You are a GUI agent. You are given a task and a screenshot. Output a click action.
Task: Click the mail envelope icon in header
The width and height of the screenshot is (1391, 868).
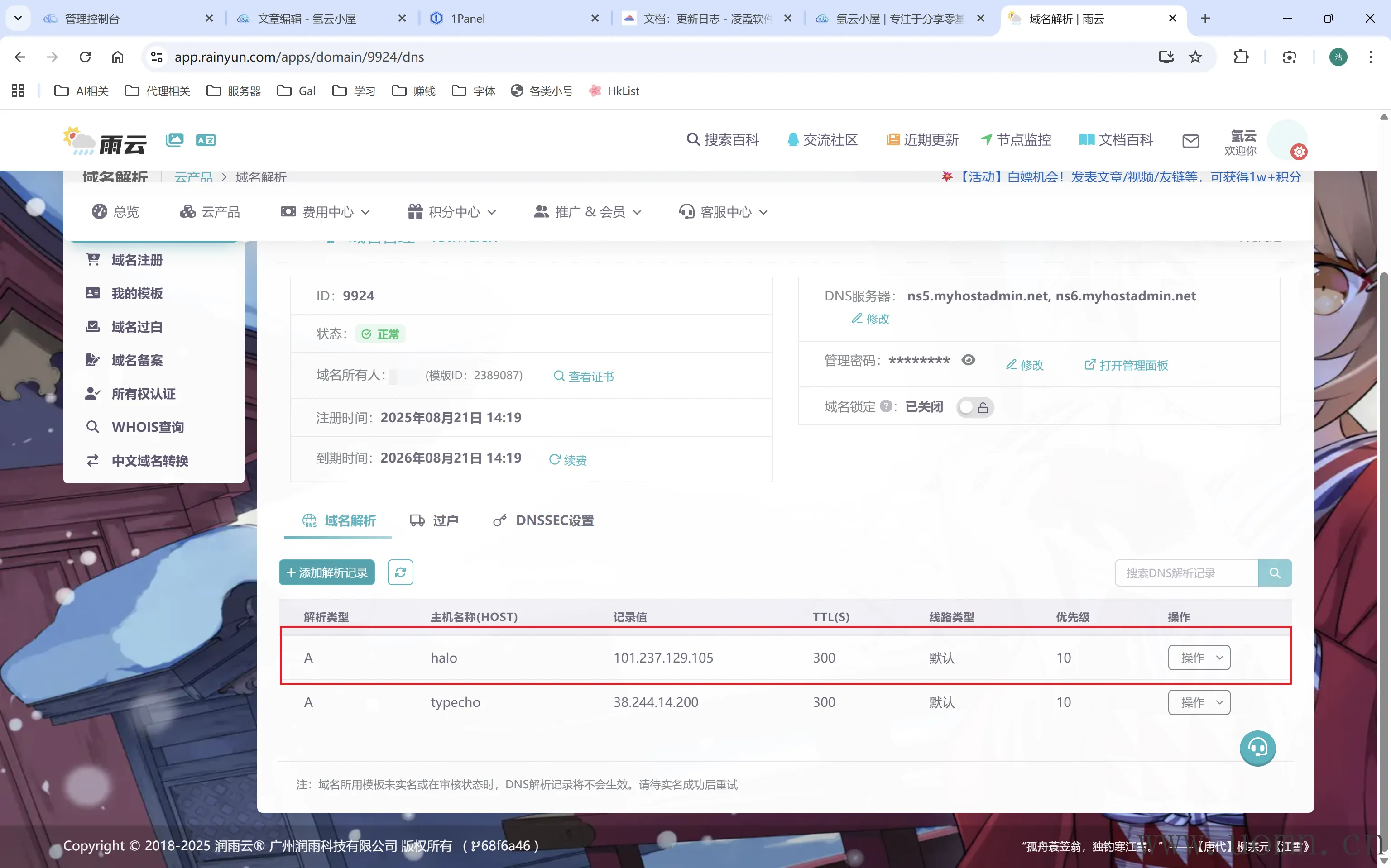[x=1190, y=141]
